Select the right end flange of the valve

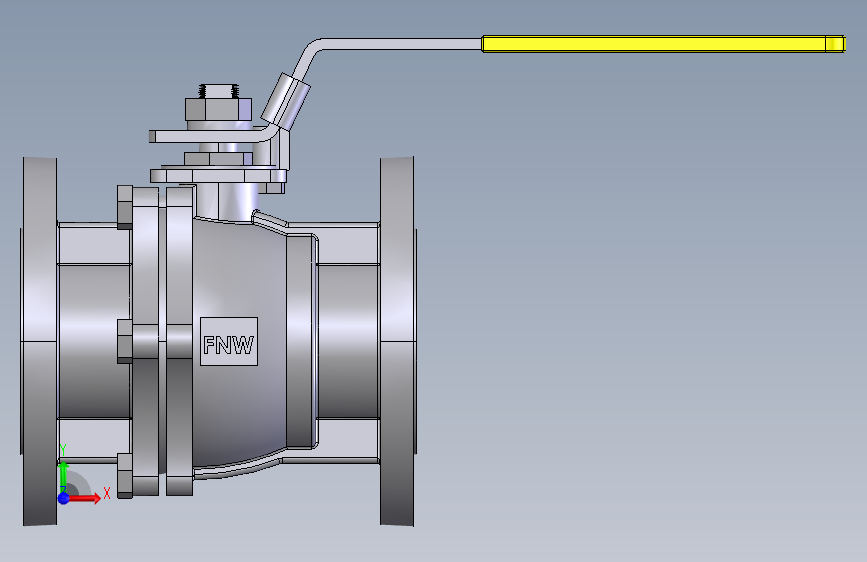[x=398, y=341]
